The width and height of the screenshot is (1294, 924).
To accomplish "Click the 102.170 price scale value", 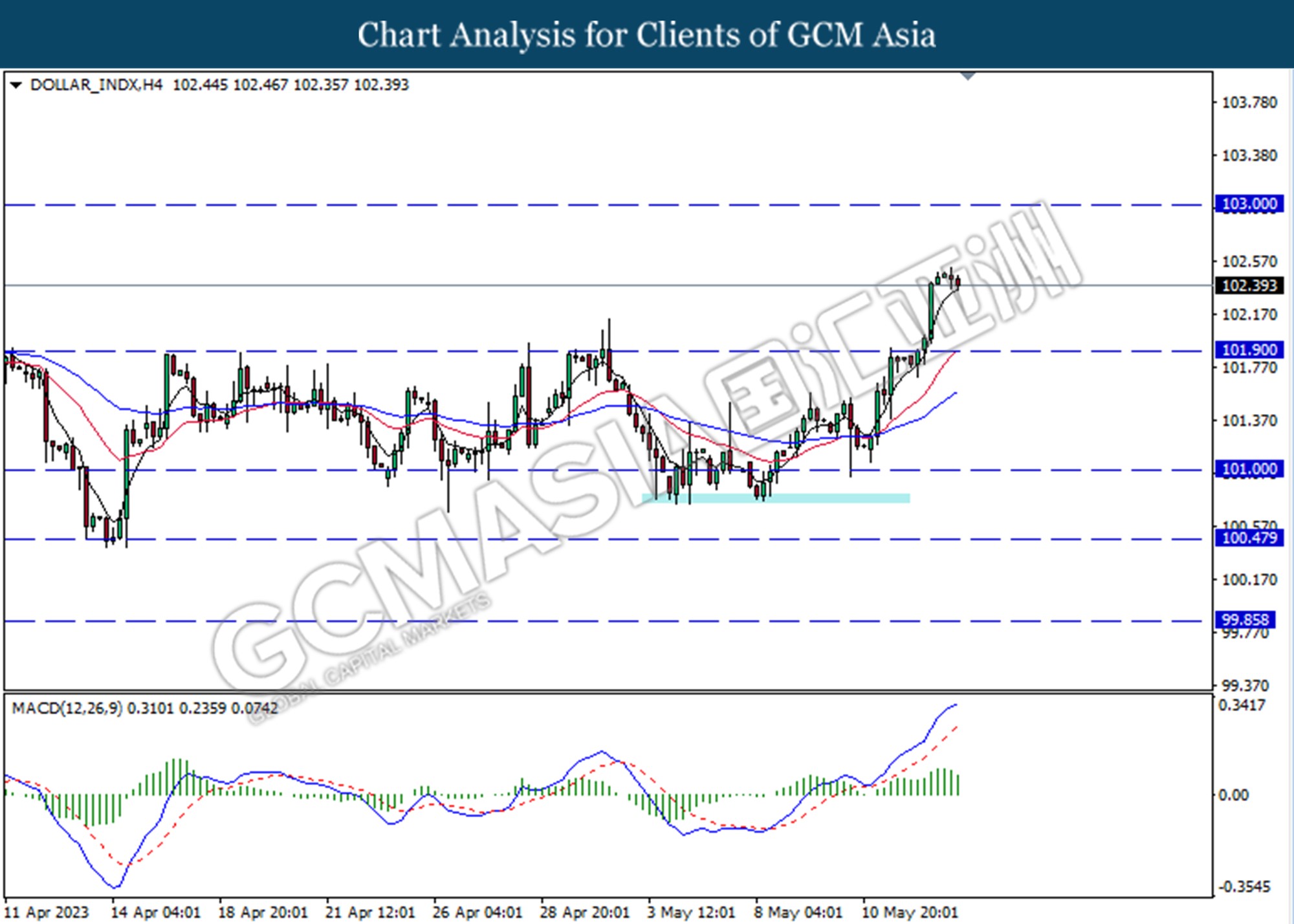I will click(1249, 314).
